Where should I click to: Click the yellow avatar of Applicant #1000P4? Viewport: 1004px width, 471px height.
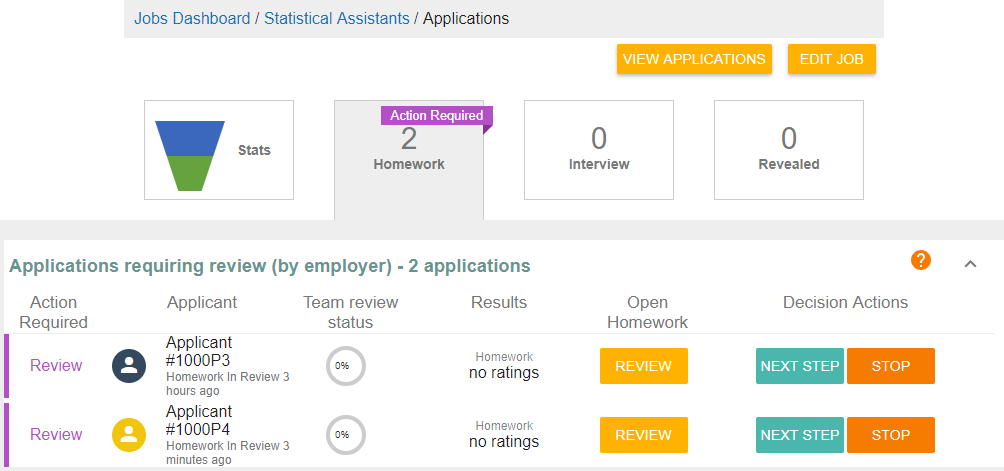click(129, 435)
